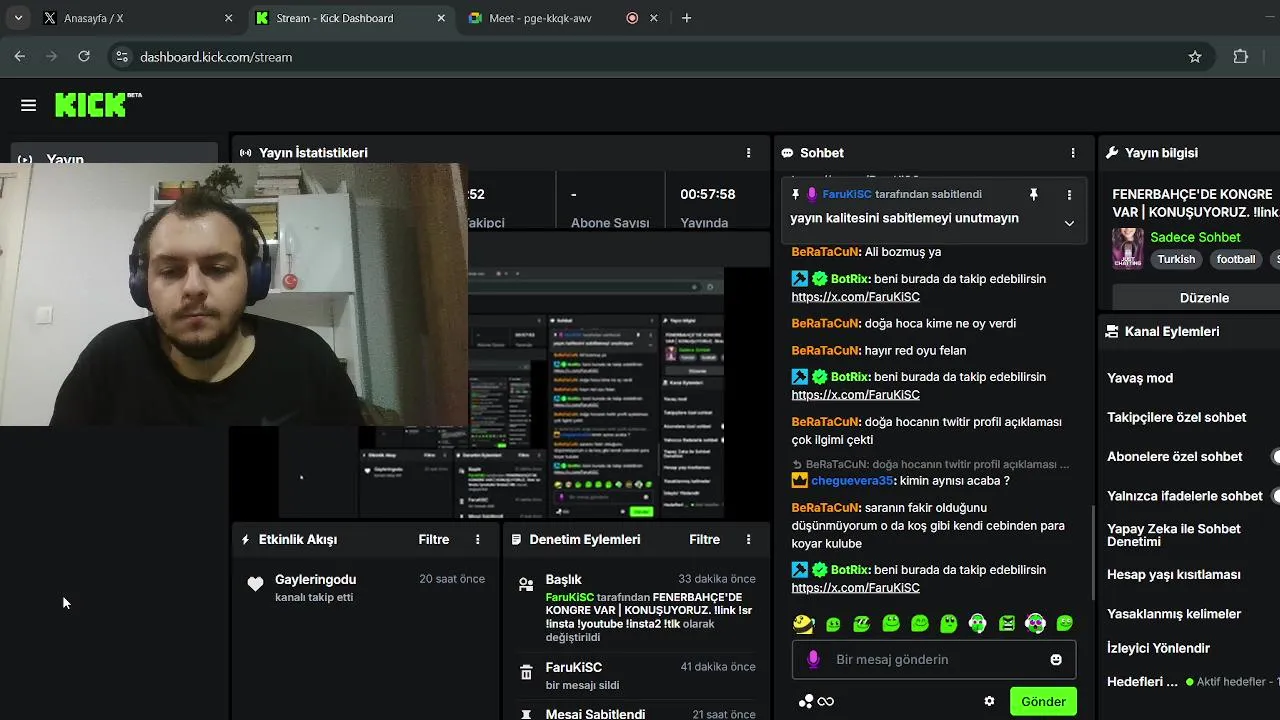
Task: Bookmark this page with star icon
Action: (x=1195, y=57)
